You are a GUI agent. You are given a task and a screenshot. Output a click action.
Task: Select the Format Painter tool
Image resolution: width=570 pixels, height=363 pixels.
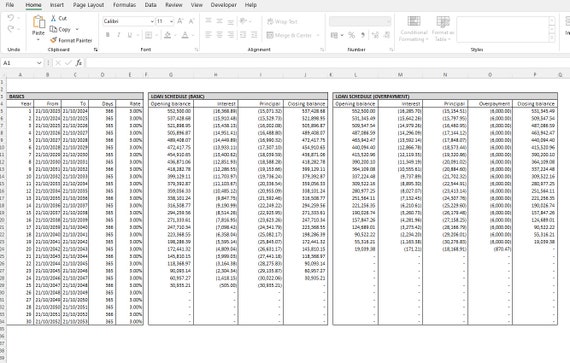click(71, 40)
